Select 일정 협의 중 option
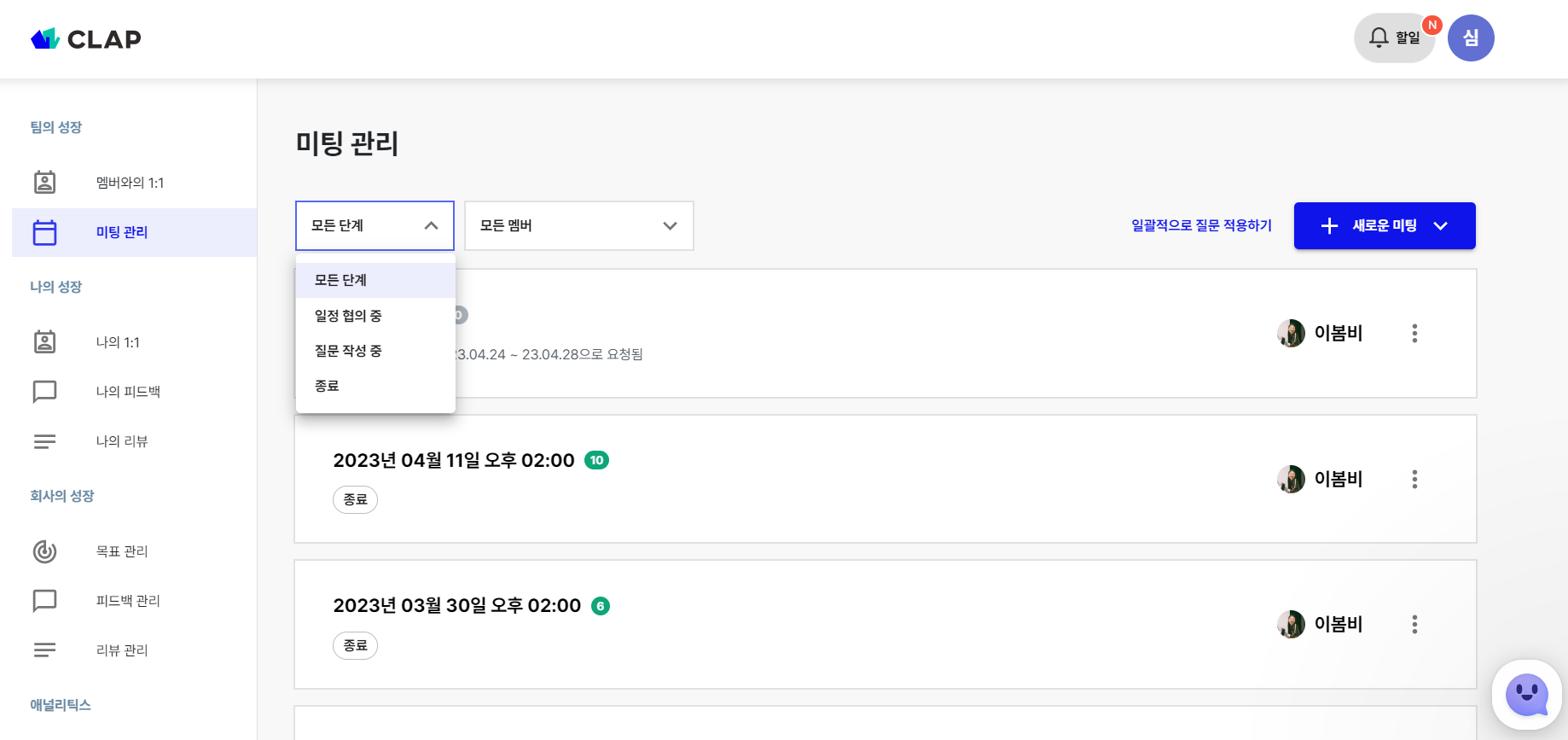Screen dimensions: 1568x740 pos(375,316)
